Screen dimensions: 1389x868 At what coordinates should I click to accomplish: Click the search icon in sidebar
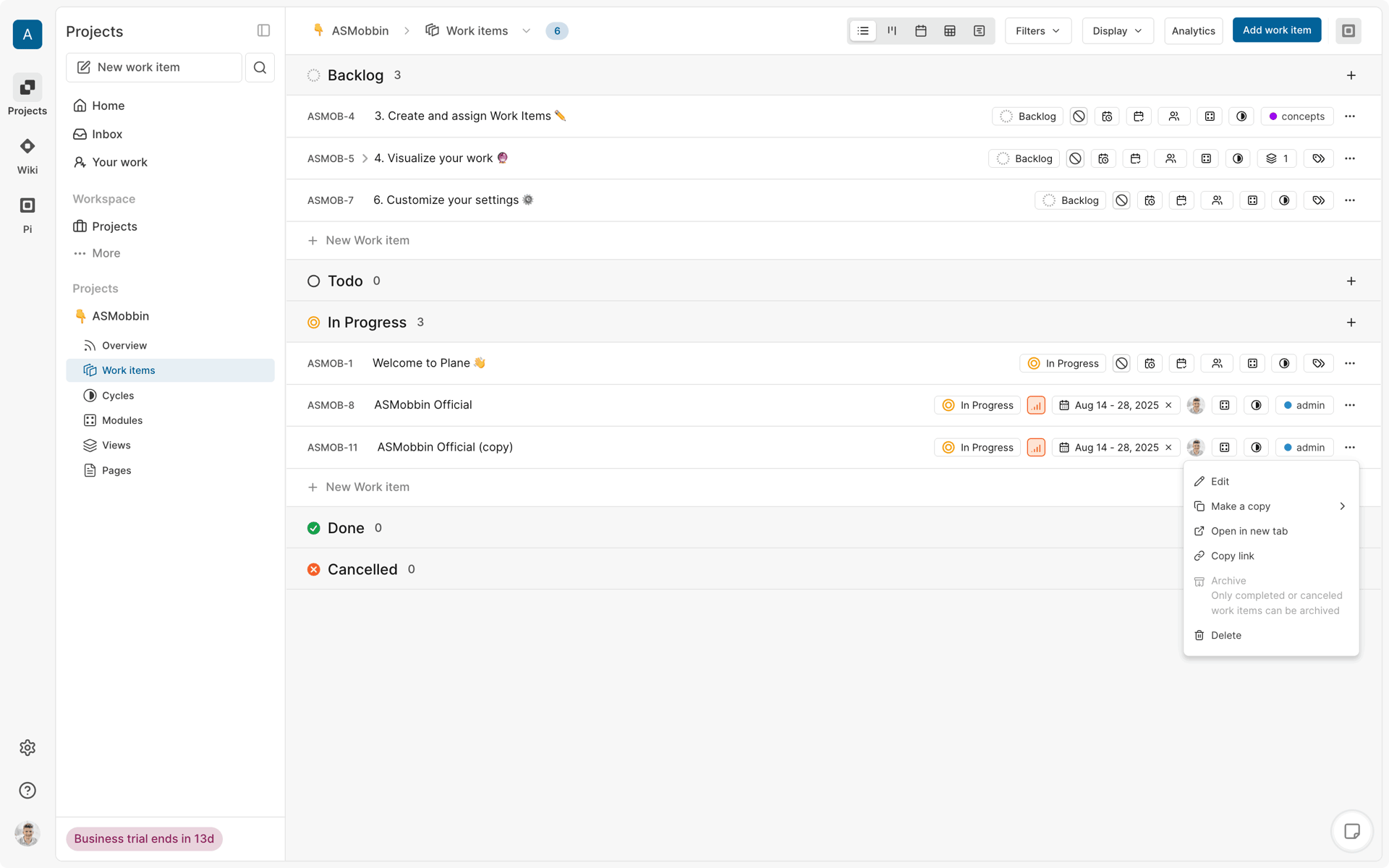click(260, 67)
